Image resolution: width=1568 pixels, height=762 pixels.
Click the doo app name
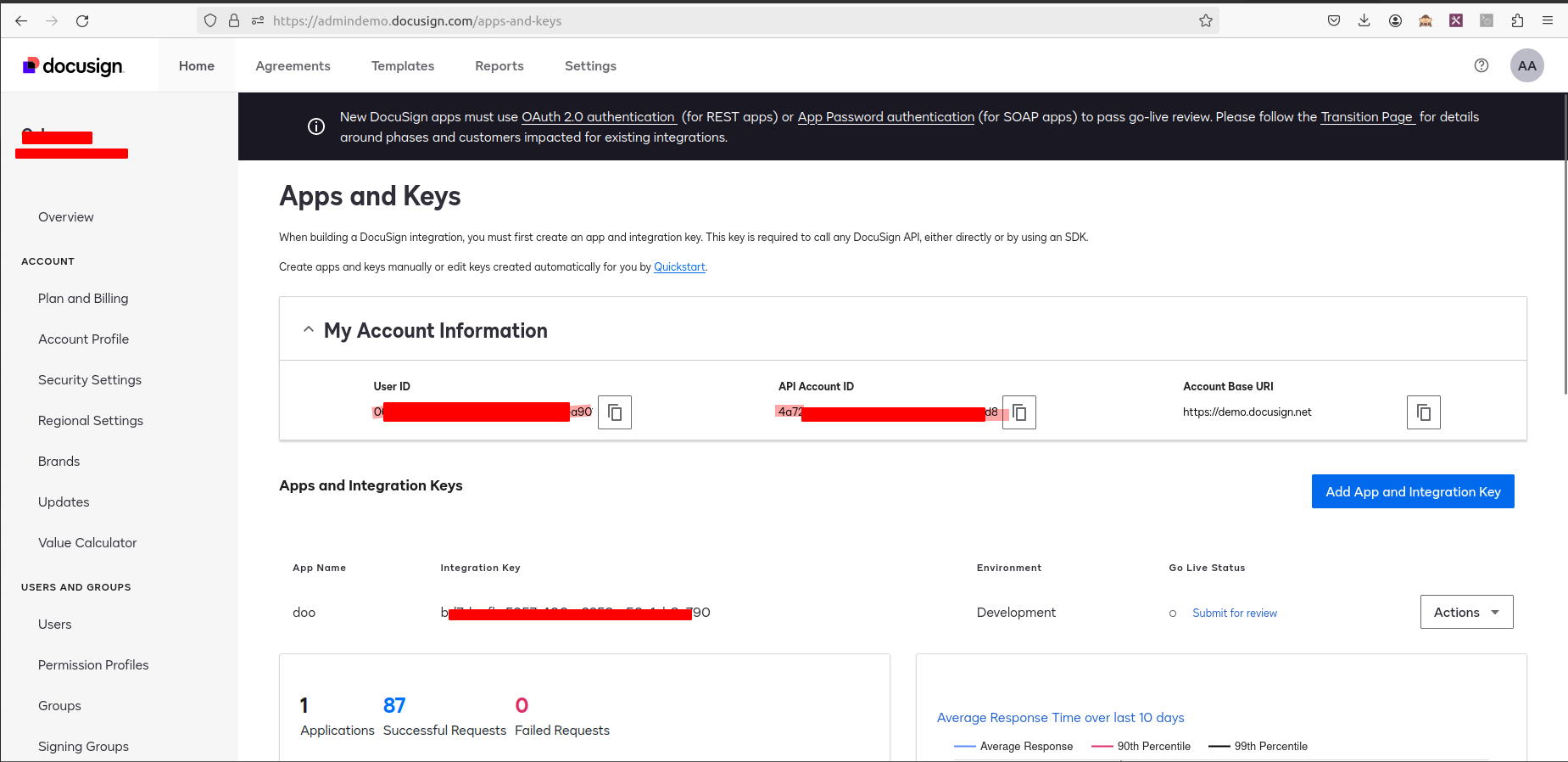coord(304,613)
